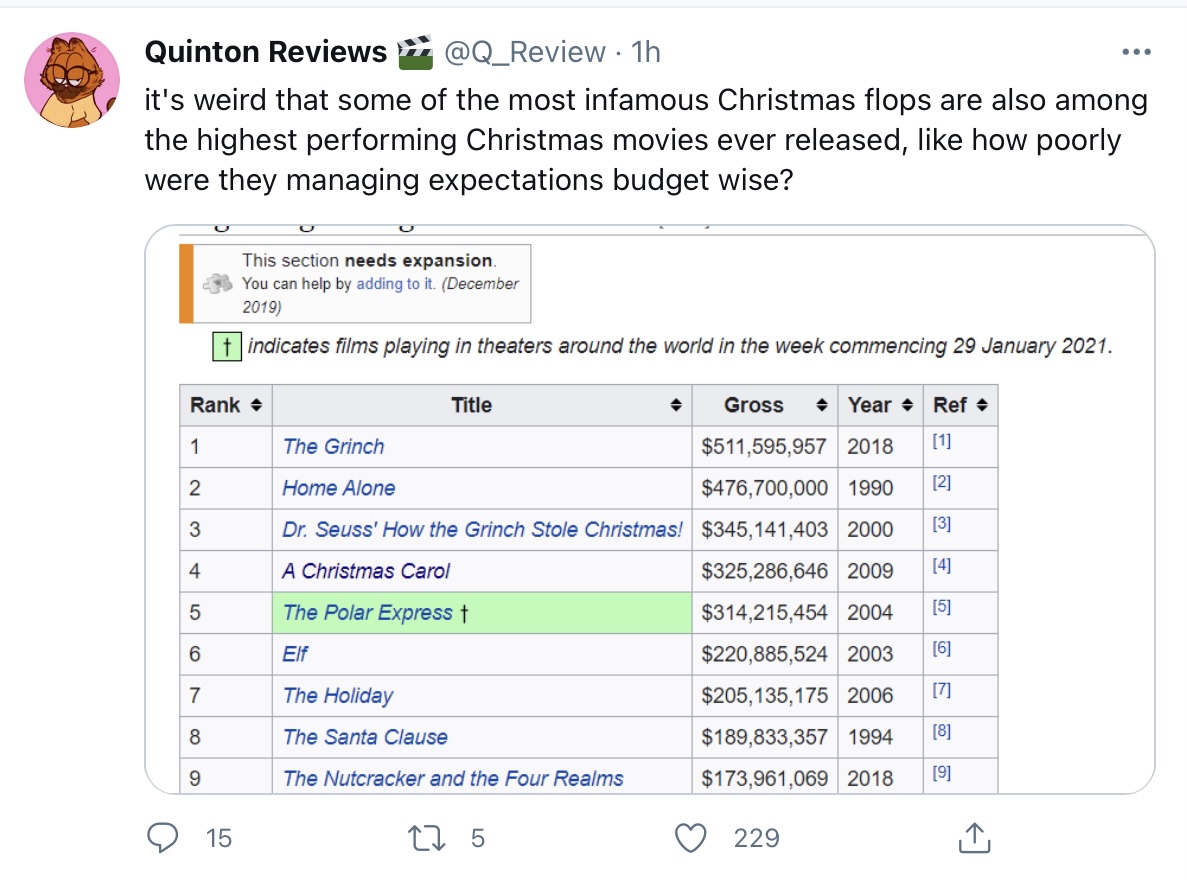Viewport: 1187px width, 880px height.
Task: Open Dr. Seuss' How the Grinch Stole Christmas! link
Action: [482, 529]
